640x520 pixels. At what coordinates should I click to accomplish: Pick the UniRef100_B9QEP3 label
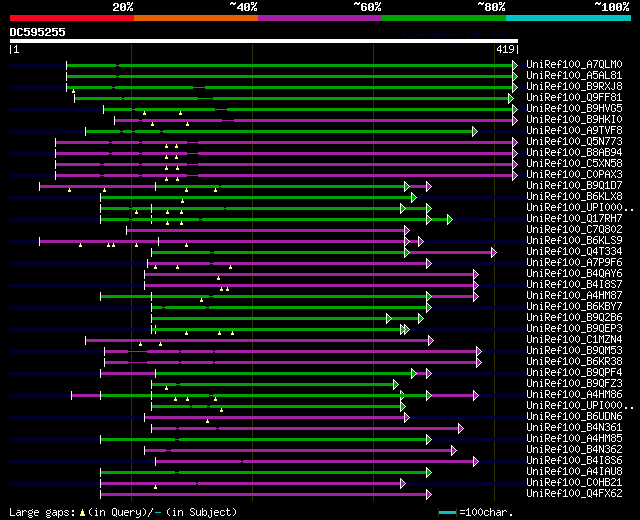(574, 329)
